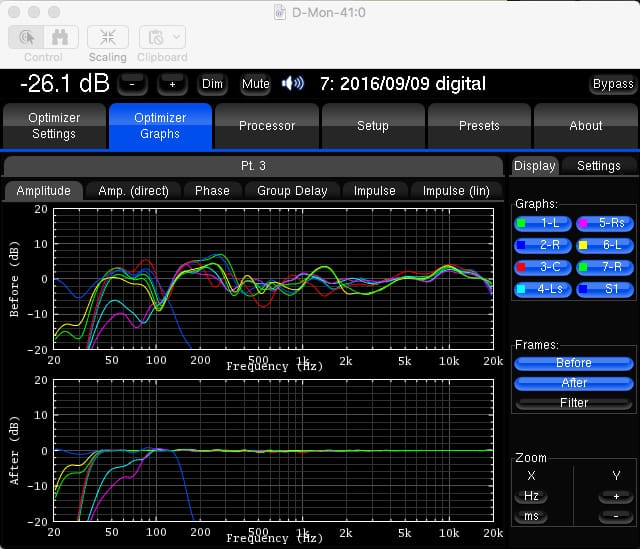
Task: Toggle the After frame display
Action: point(574,383)
